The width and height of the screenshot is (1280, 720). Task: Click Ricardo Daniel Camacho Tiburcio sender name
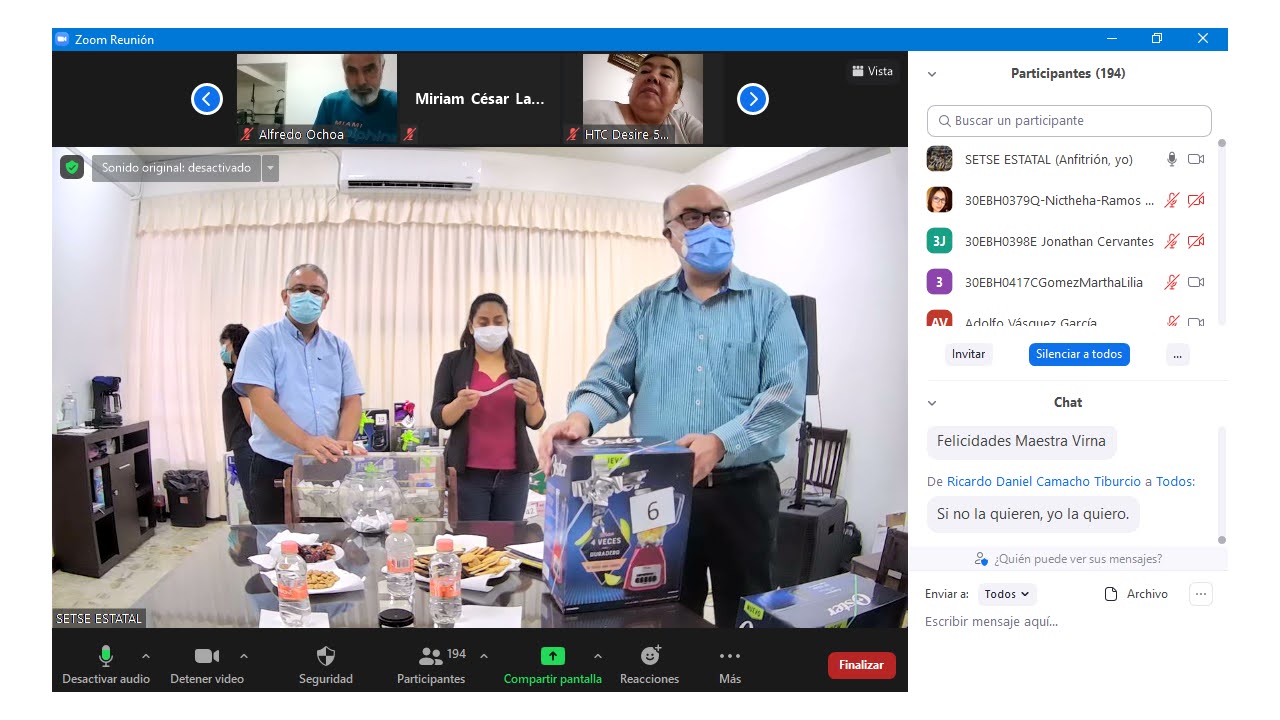(x=1043, y=481)
